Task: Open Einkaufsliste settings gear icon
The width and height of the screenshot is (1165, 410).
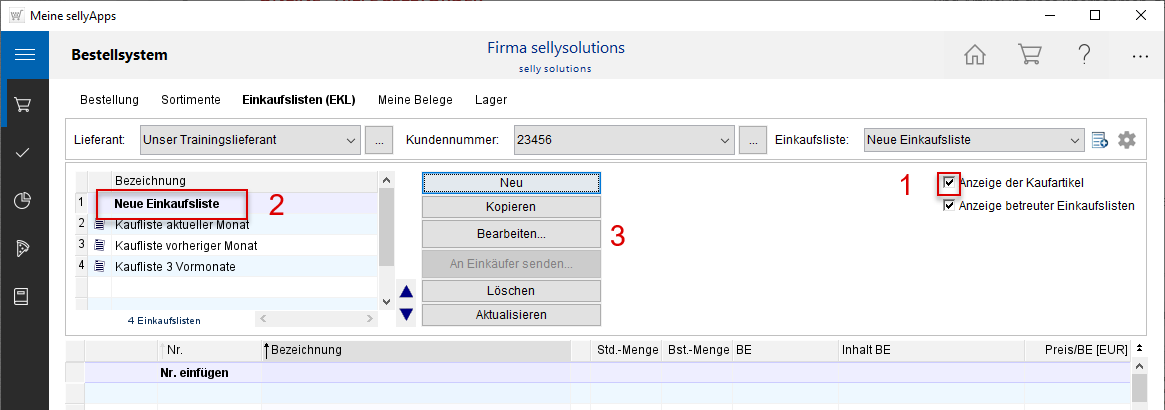Action: [1127, 140]
